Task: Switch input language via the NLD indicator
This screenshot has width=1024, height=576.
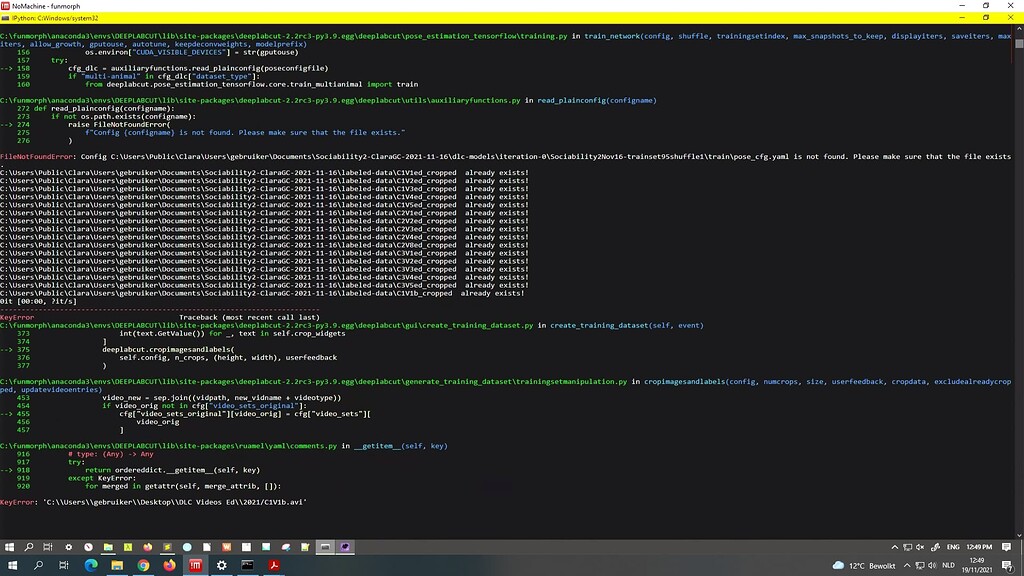Action: (x=947, y=565)
